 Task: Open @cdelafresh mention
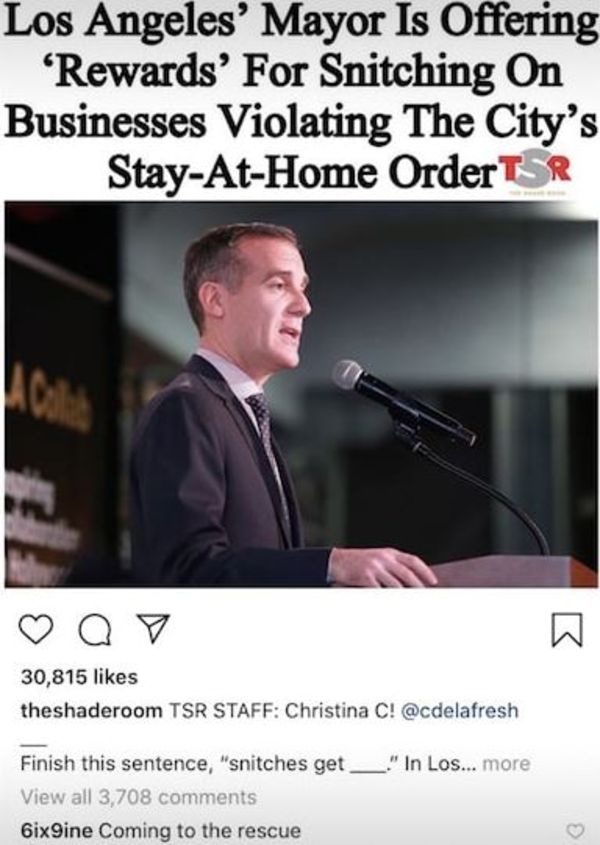point(460,711)
